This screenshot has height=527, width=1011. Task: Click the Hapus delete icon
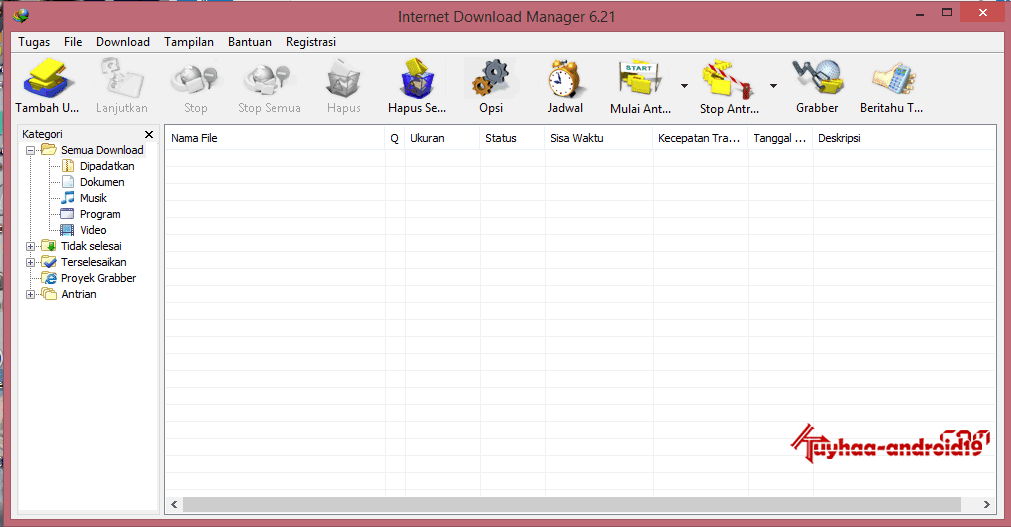(344, 78)
